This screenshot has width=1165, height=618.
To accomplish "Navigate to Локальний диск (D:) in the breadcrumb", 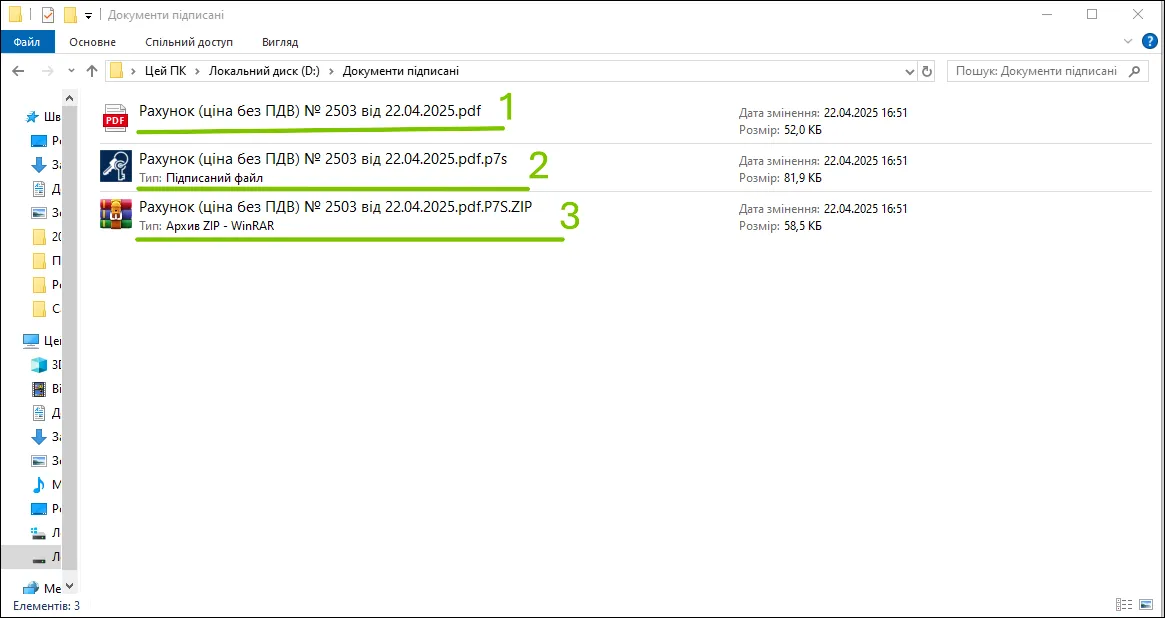I will pyautogui.click(x=265, y=71).
